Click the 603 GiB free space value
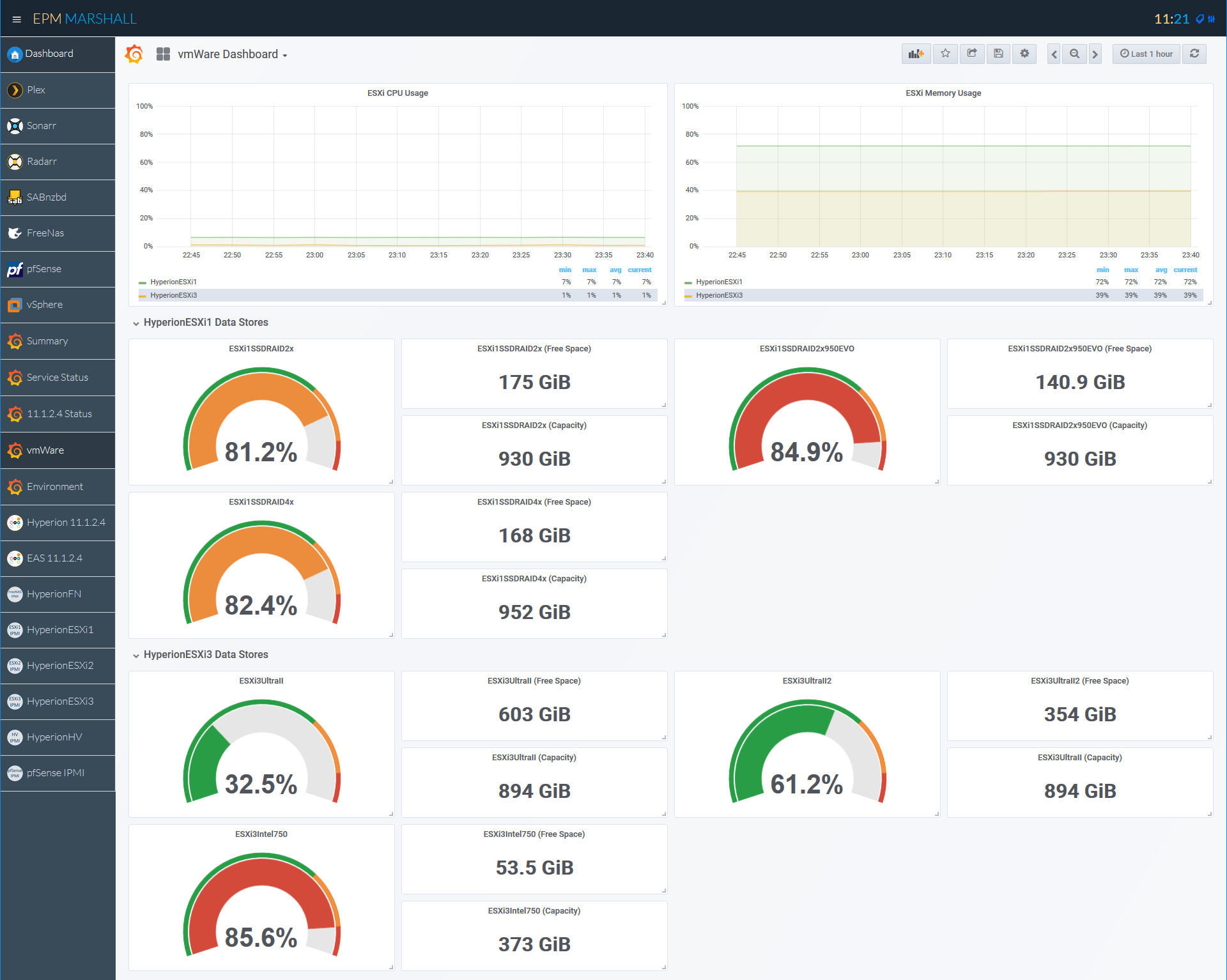The width and height of the screenshot is (1227, 980). (534, 714)
